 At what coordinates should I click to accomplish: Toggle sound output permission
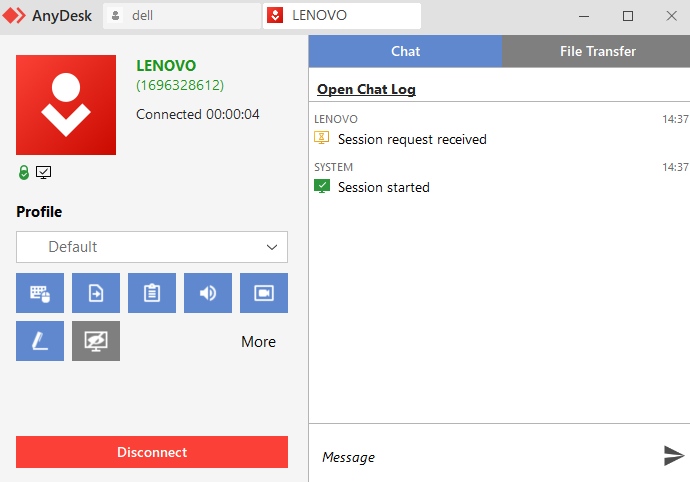tap(208, 293)
